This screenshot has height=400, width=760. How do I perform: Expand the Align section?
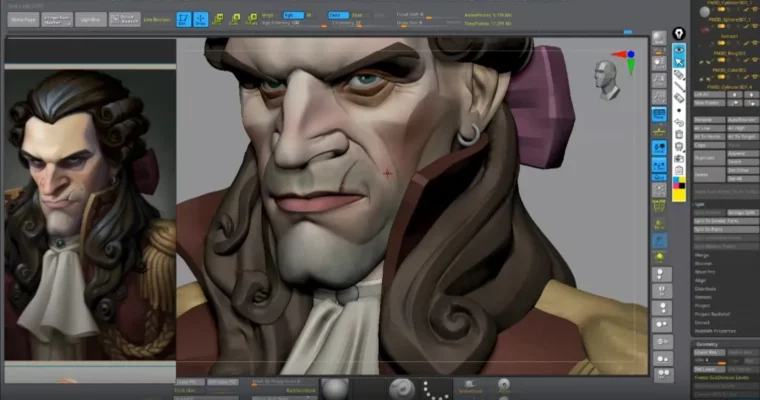point(700,280)
